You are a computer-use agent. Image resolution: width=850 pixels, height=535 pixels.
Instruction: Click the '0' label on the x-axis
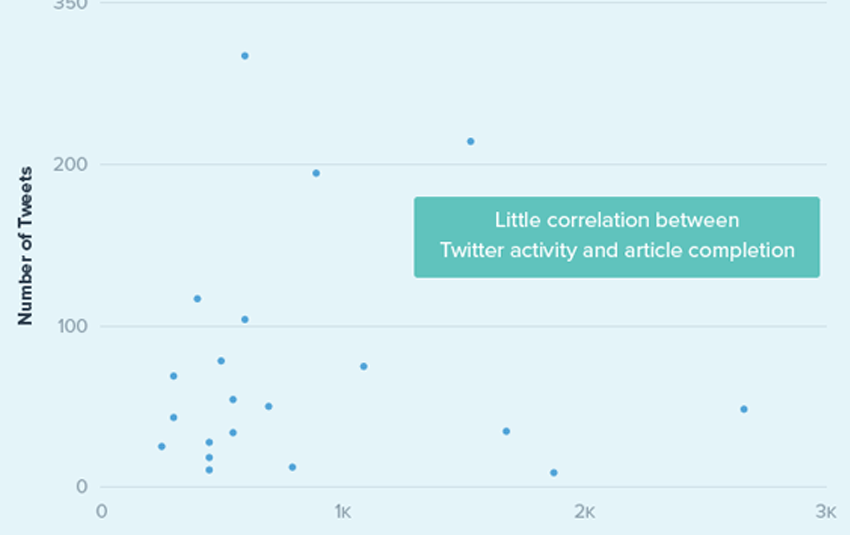click(x=102, y=512)
